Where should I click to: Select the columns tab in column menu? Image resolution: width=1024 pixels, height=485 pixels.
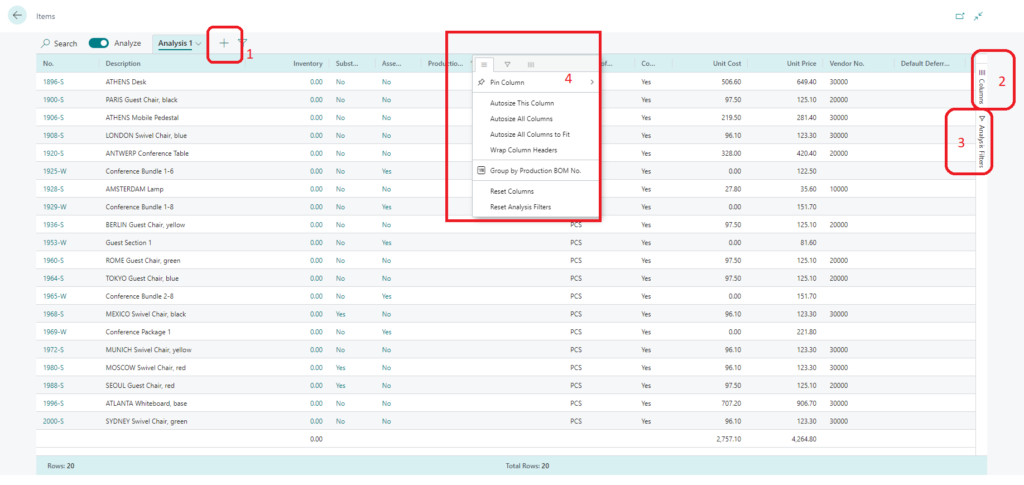pyautogui.click(x=531, y=65)
